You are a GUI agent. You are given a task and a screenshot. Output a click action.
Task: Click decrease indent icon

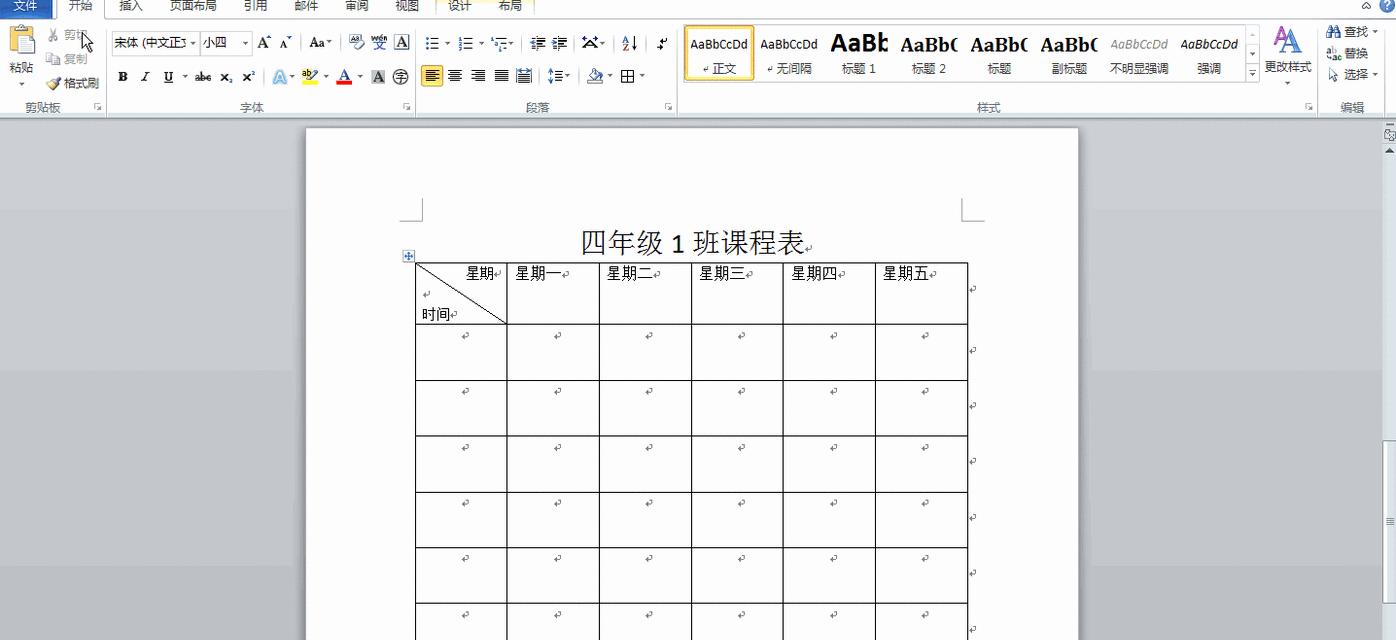(538, 43)
